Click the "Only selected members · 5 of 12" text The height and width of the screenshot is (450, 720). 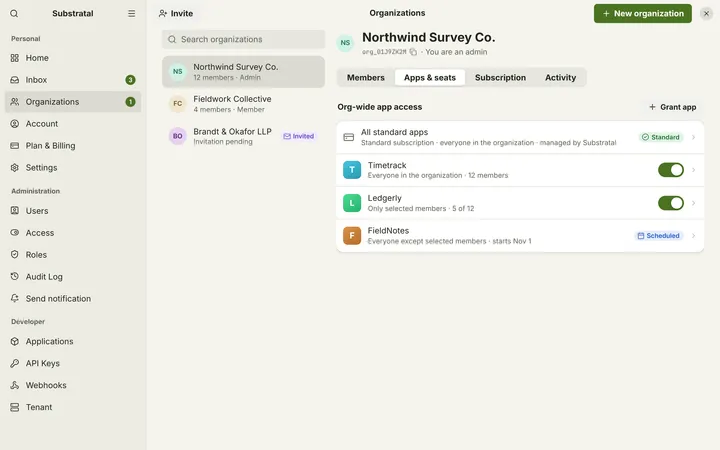[421, 208]
